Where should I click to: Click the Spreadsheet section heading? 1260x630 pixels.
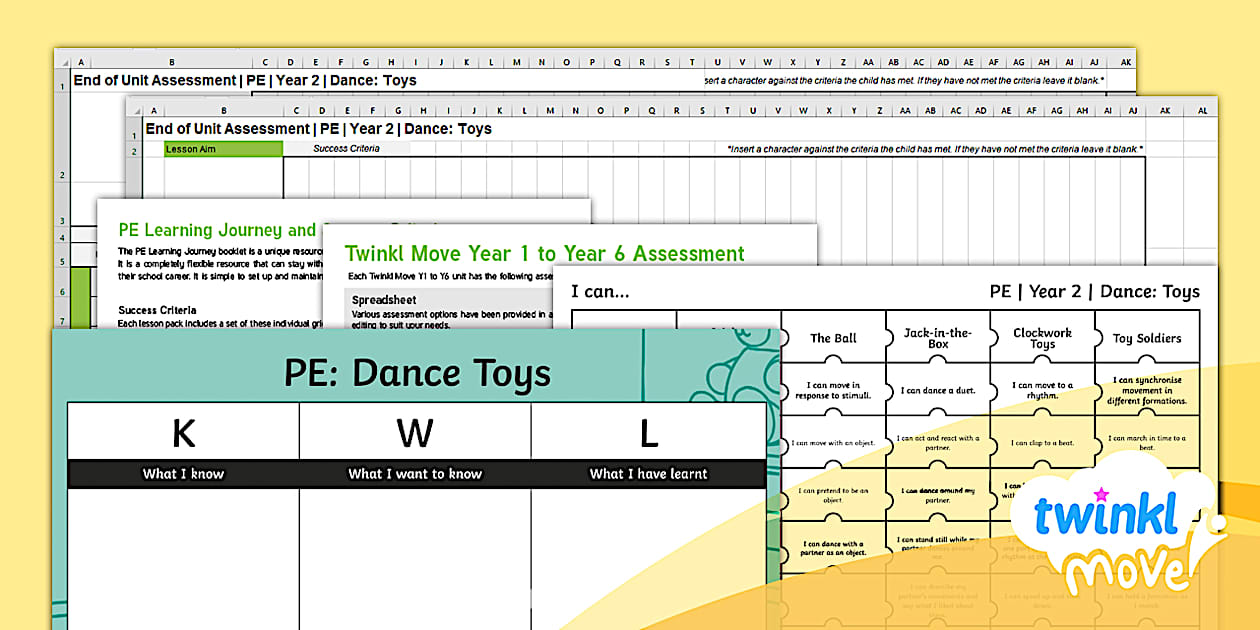click(x=385, y=299)
